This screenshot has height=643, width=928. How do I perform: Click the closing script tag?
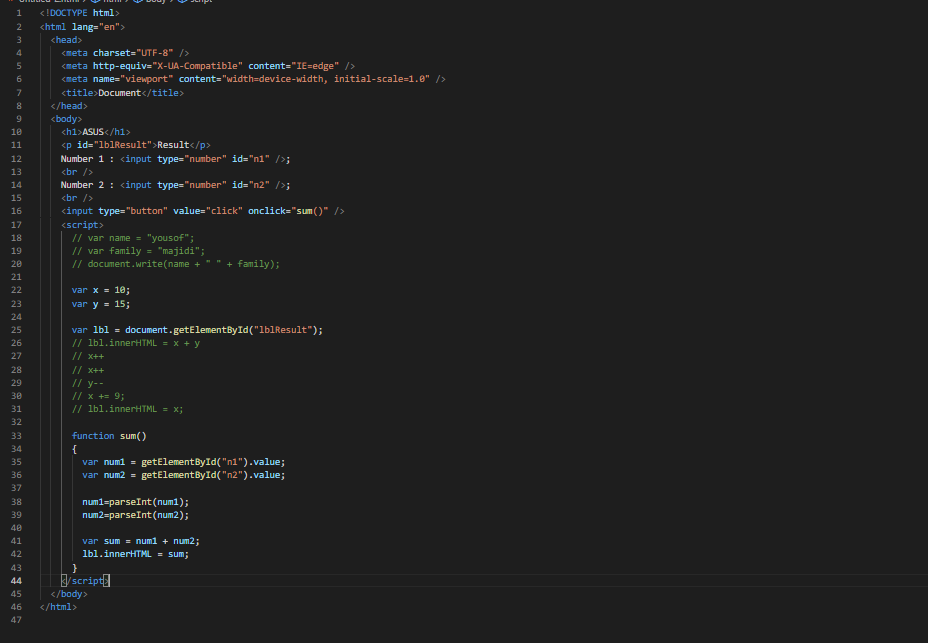tap(85, 580)
